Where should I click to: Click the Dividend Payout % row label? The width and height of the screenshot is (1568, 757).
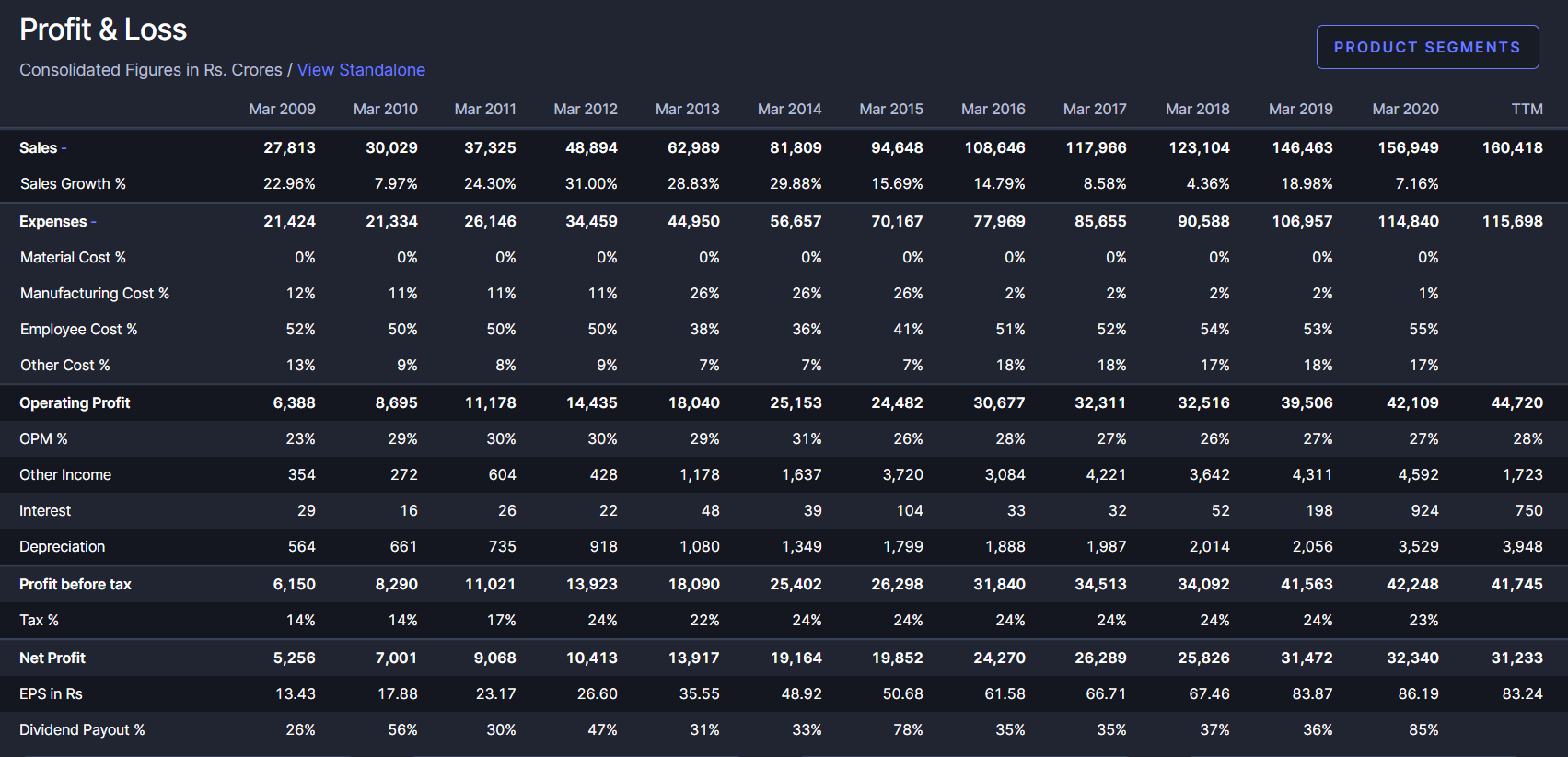pos(82,730)
